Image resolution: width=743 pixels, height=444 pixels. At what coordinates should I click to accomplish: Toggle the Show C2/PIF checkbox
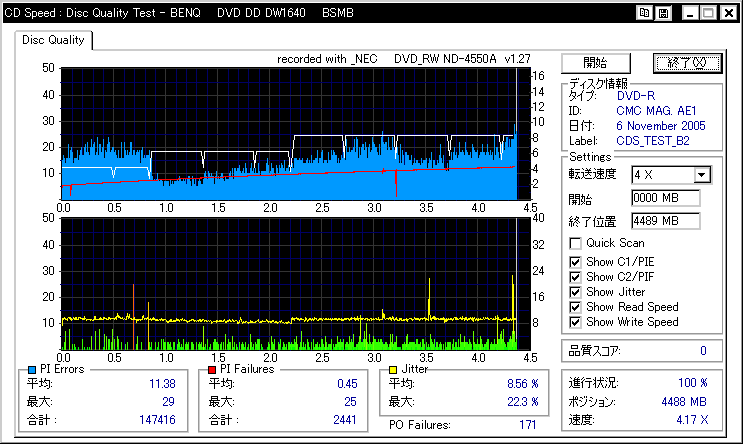click(x=575, y=277)
